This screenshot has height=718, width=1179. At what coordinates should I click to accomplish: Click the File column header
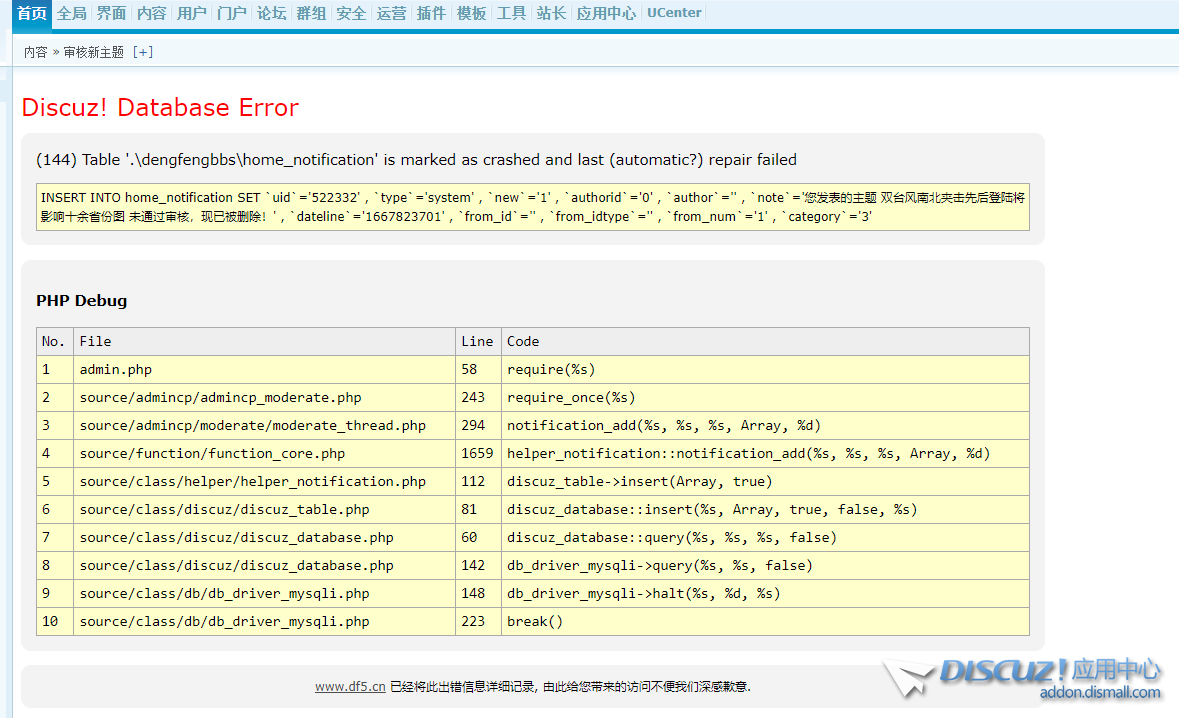tap(264, 341)
